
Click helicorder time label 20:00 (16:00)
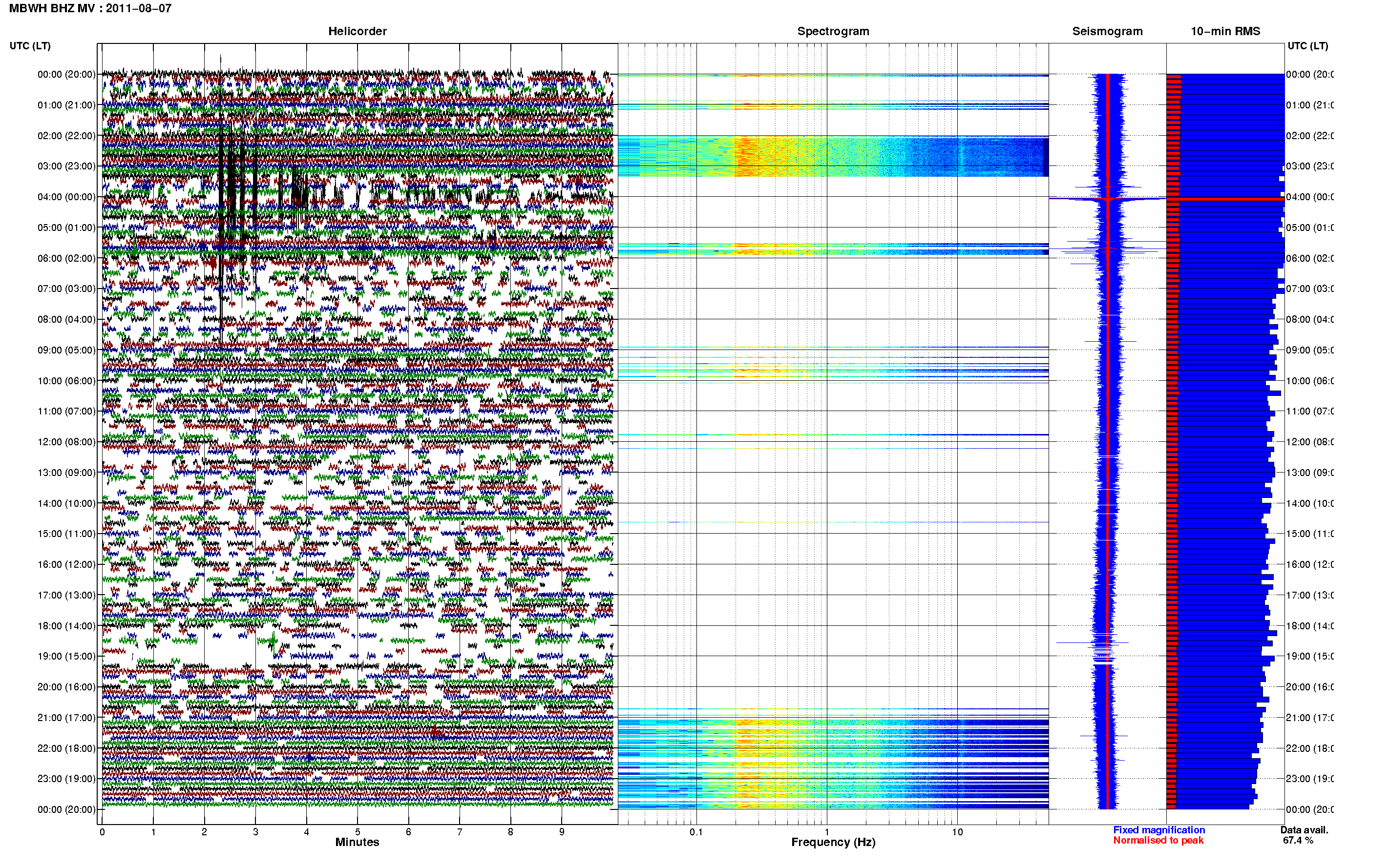click(66, 687)
